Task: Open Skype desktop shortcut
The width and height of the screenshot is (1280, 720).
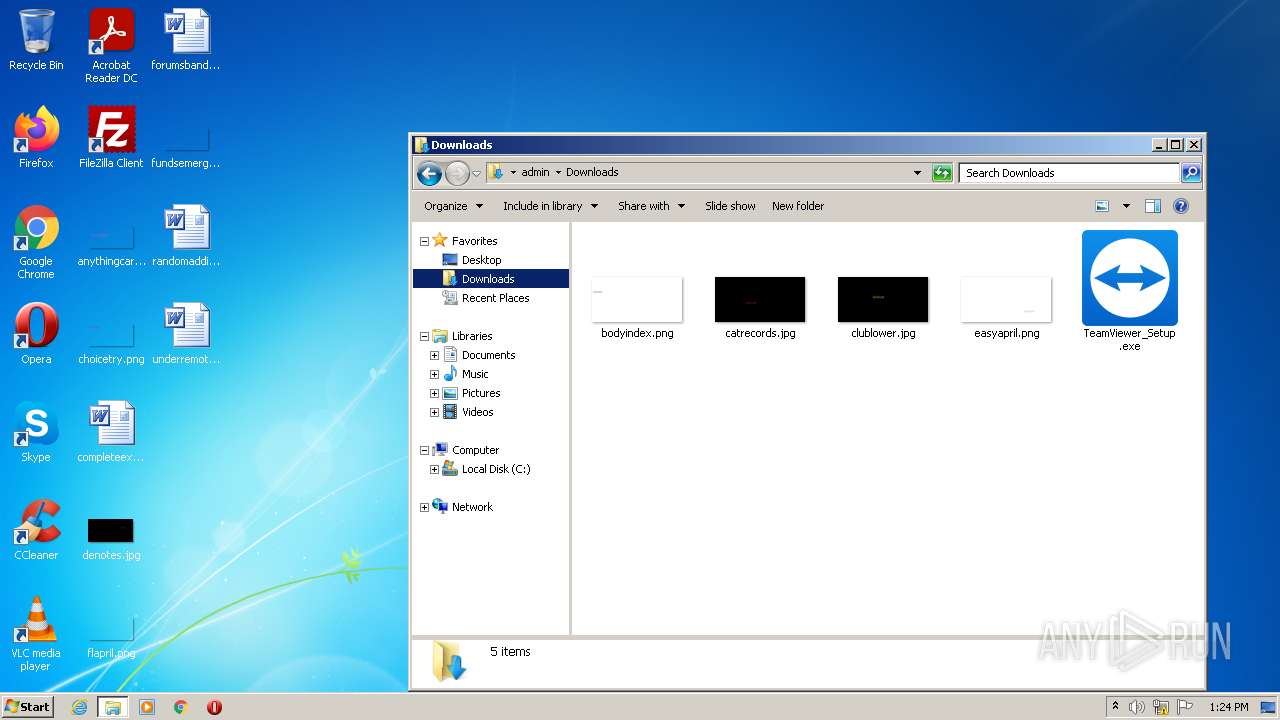Action: click(x=36, y=432)
